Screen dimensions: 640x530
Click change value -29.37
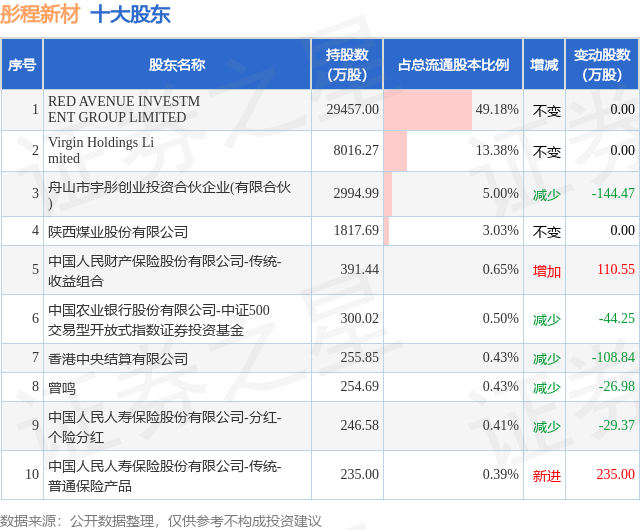click(x=617, y=425)
